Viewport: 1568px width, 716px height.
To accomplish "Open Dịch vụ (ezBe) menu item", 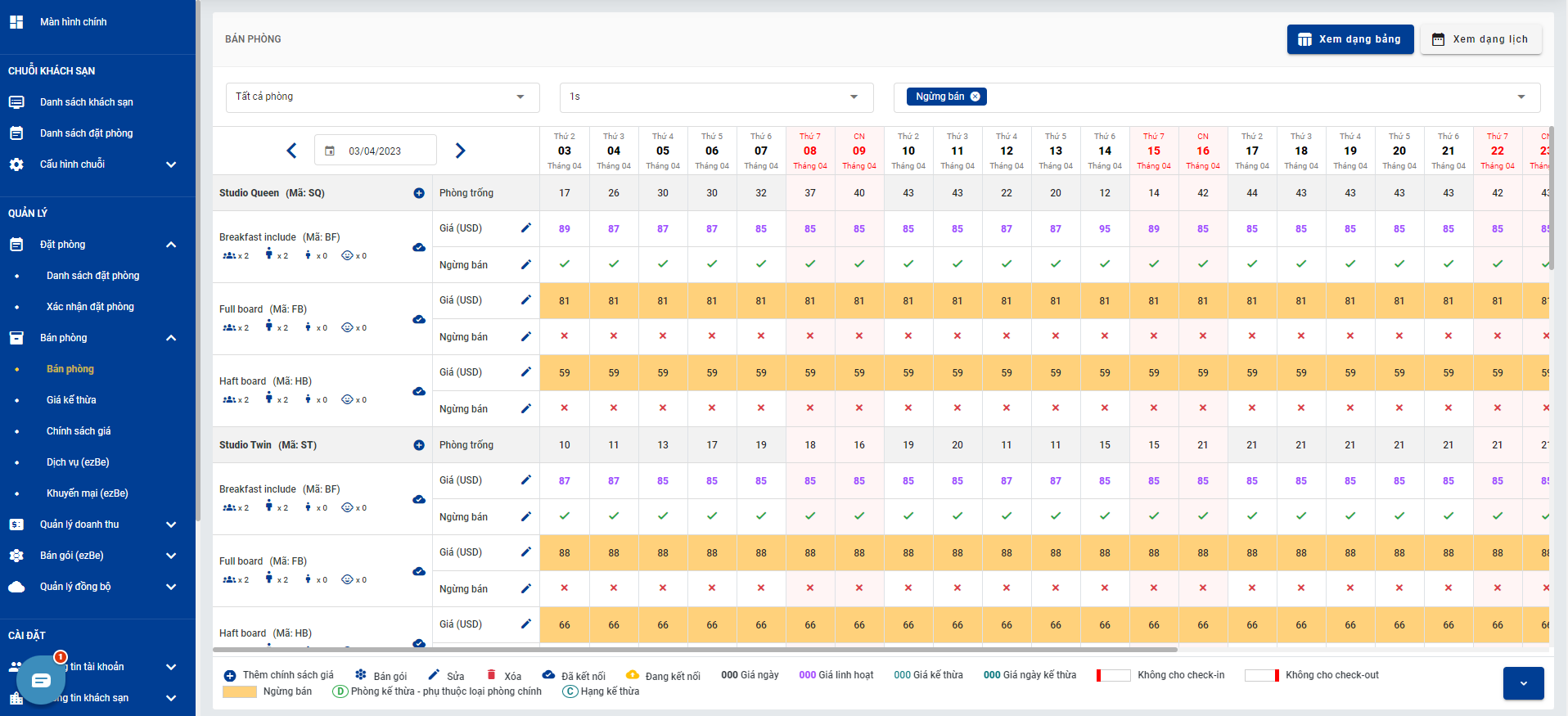I will click(78, 462).
